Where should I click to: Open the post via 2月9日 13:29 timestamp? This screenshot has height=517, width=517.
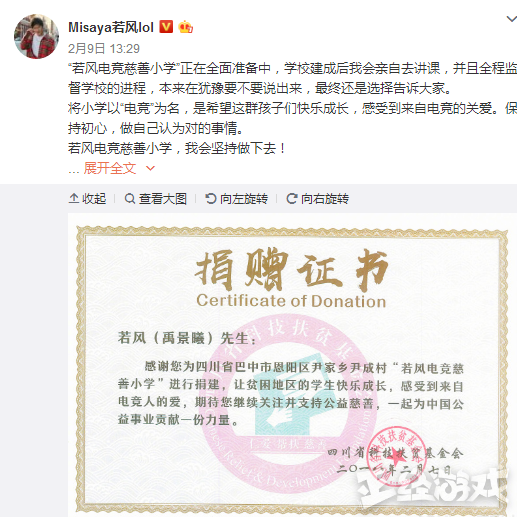(104, 49)
